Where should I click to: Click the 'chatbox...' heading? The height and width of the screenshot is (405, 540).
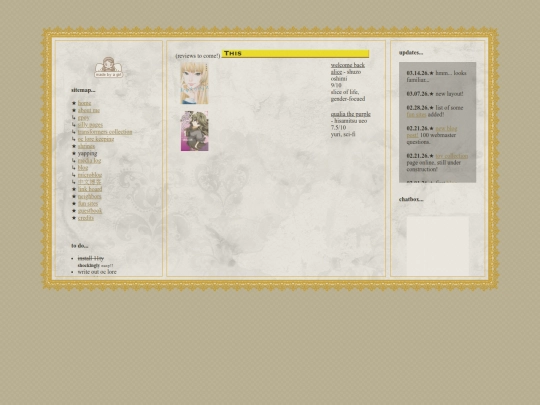[x=411, y=199]
